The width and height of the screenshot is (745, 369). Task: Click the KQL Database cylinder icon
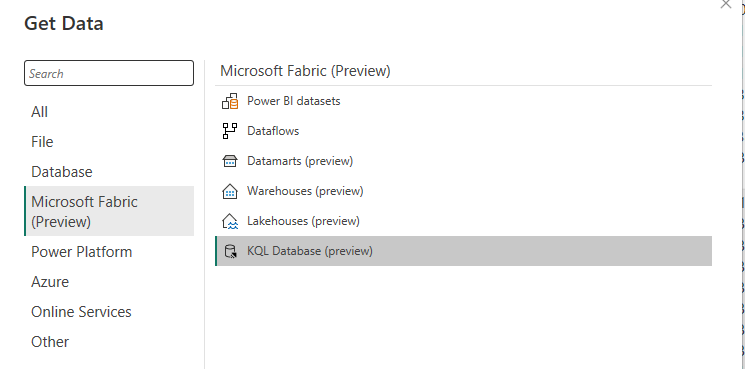pyautogui.click(x=230, y=251)
